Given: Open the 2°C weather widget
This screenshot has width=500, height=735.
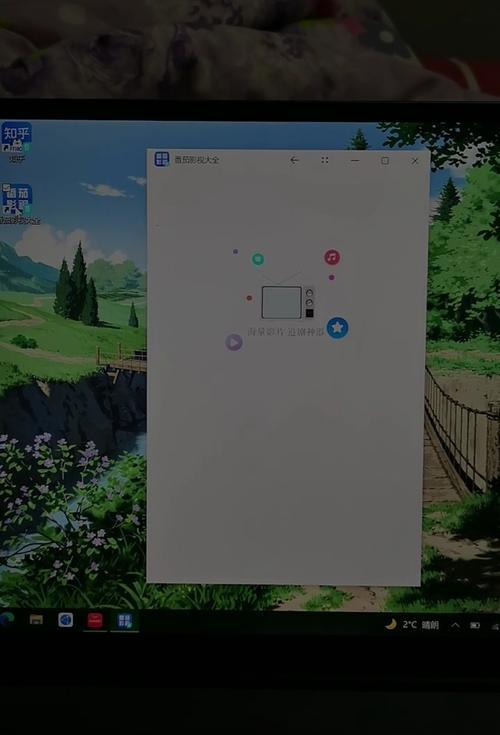Looking at the screenshot, I should (412, 624).
